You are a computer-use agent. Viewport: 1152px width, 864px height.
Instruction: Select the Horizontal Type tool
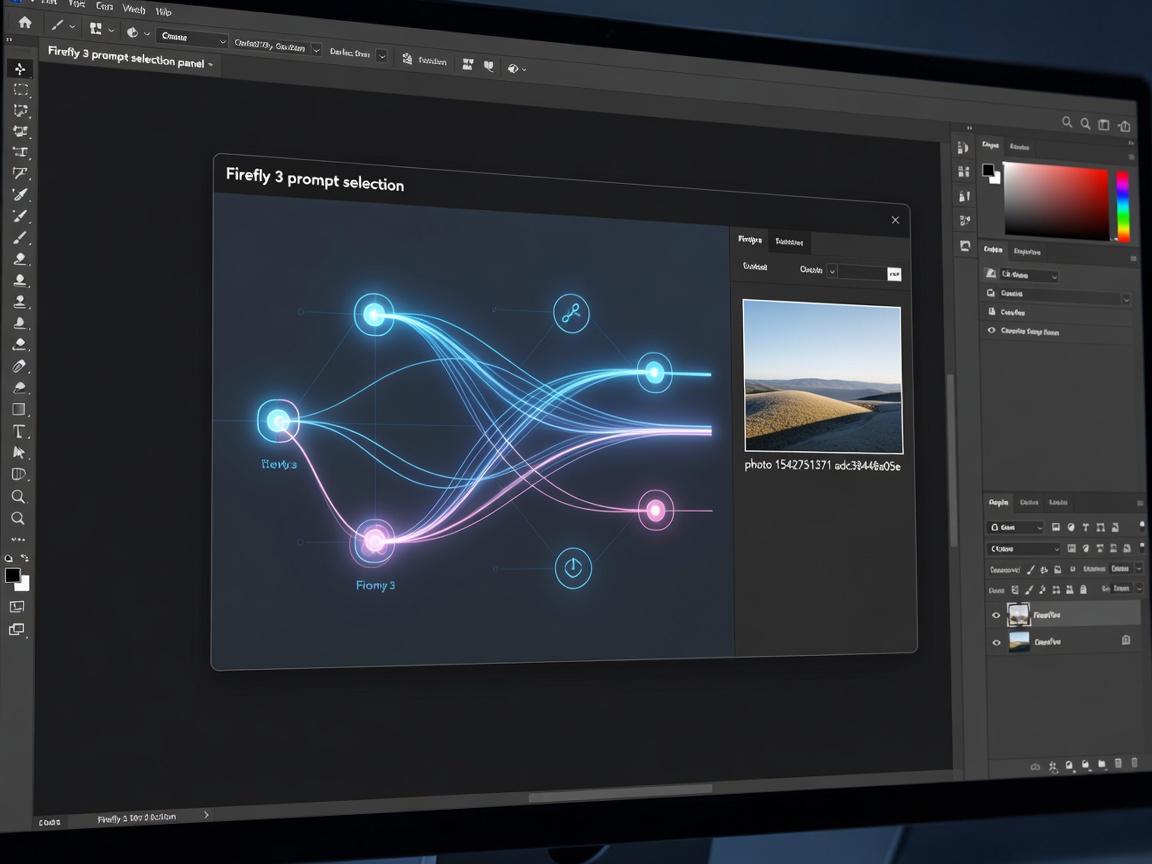click(19, 431)
